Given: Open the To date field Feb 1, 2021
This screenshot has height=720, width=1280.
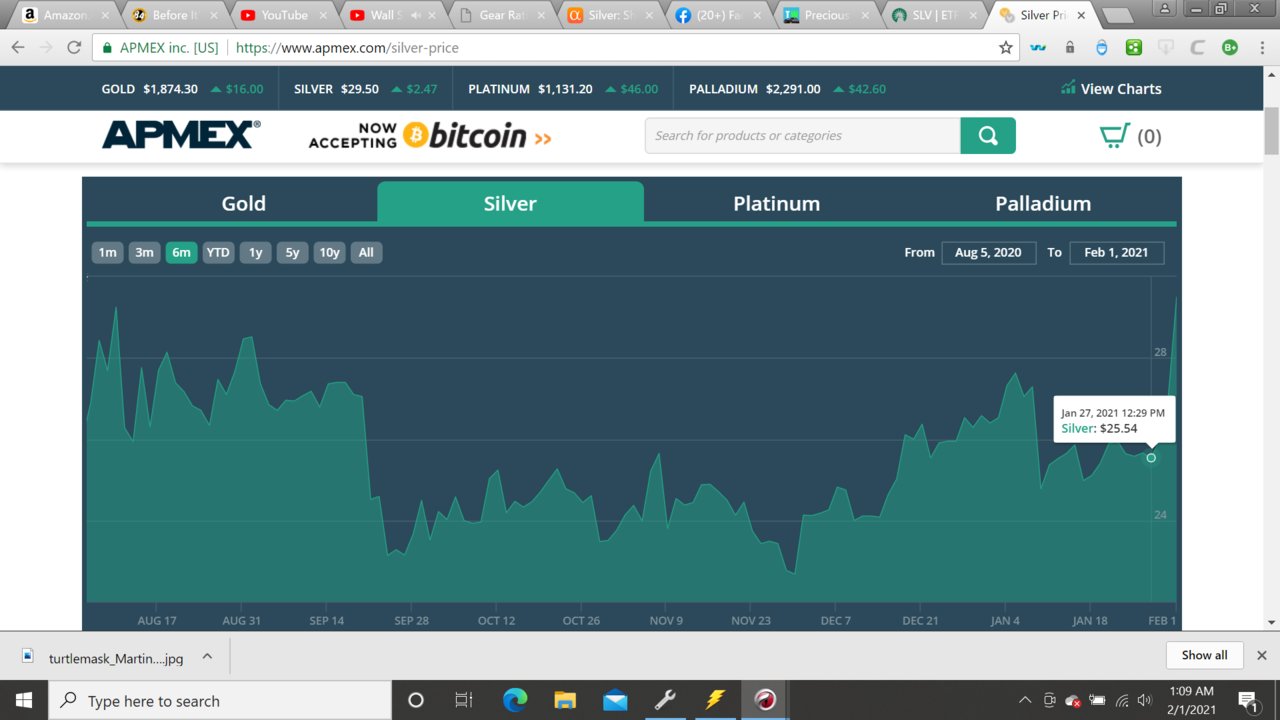Looking at the screenshot, I should click(1116, 252).
